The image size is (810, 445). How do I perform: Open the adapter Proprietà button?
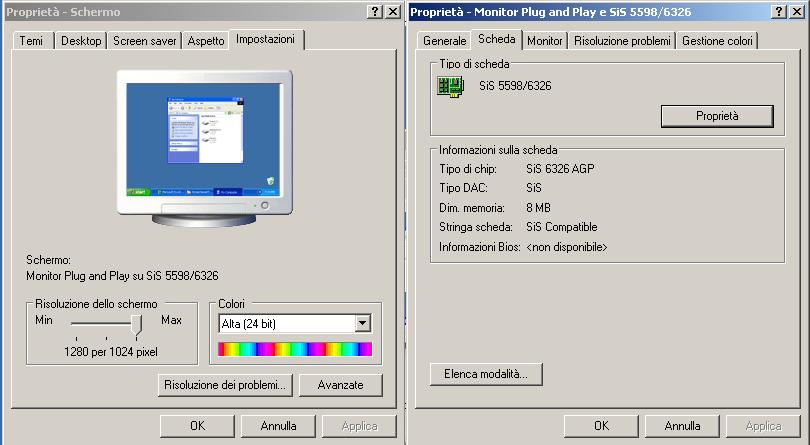(717, 116)
